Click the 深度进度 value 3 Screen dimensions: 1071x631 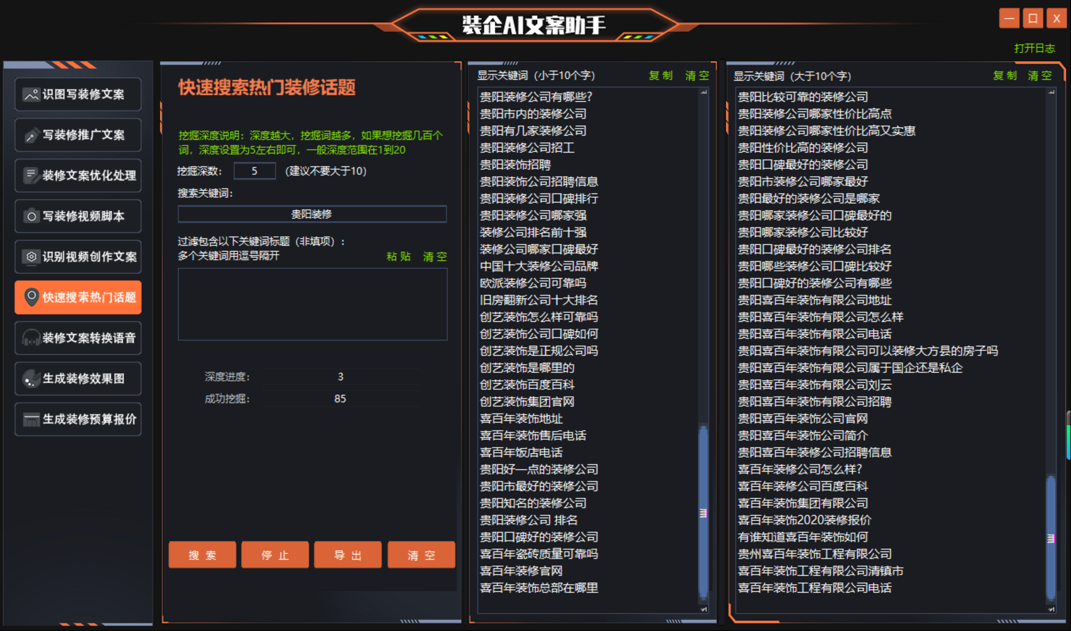340,377
